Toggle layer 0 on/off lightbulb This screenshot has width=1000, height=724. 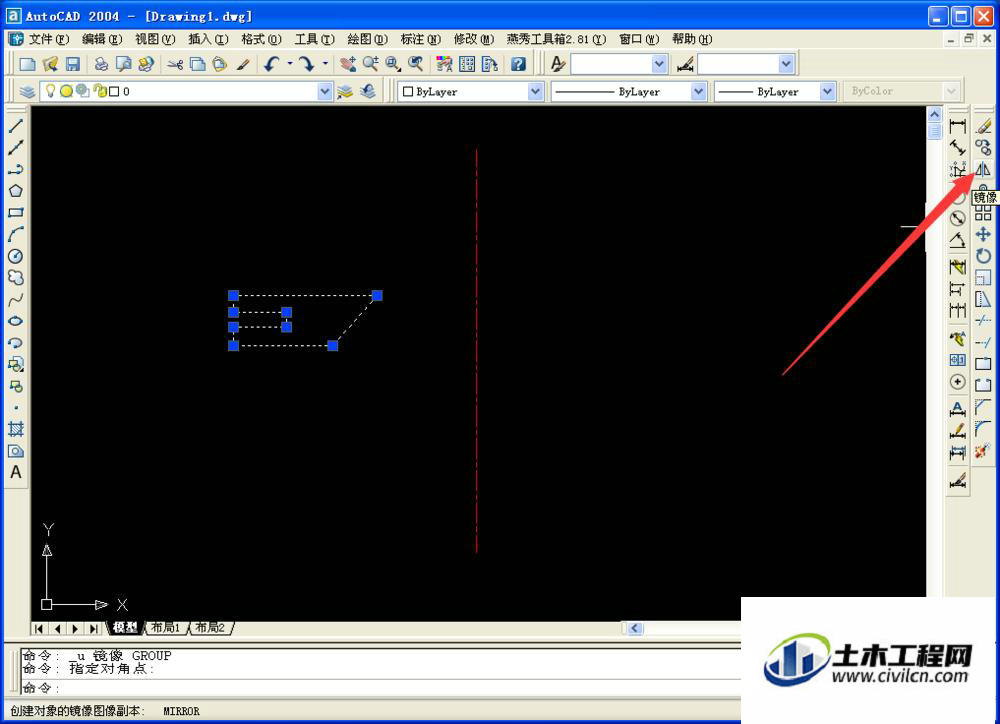[x=50, y=91]
